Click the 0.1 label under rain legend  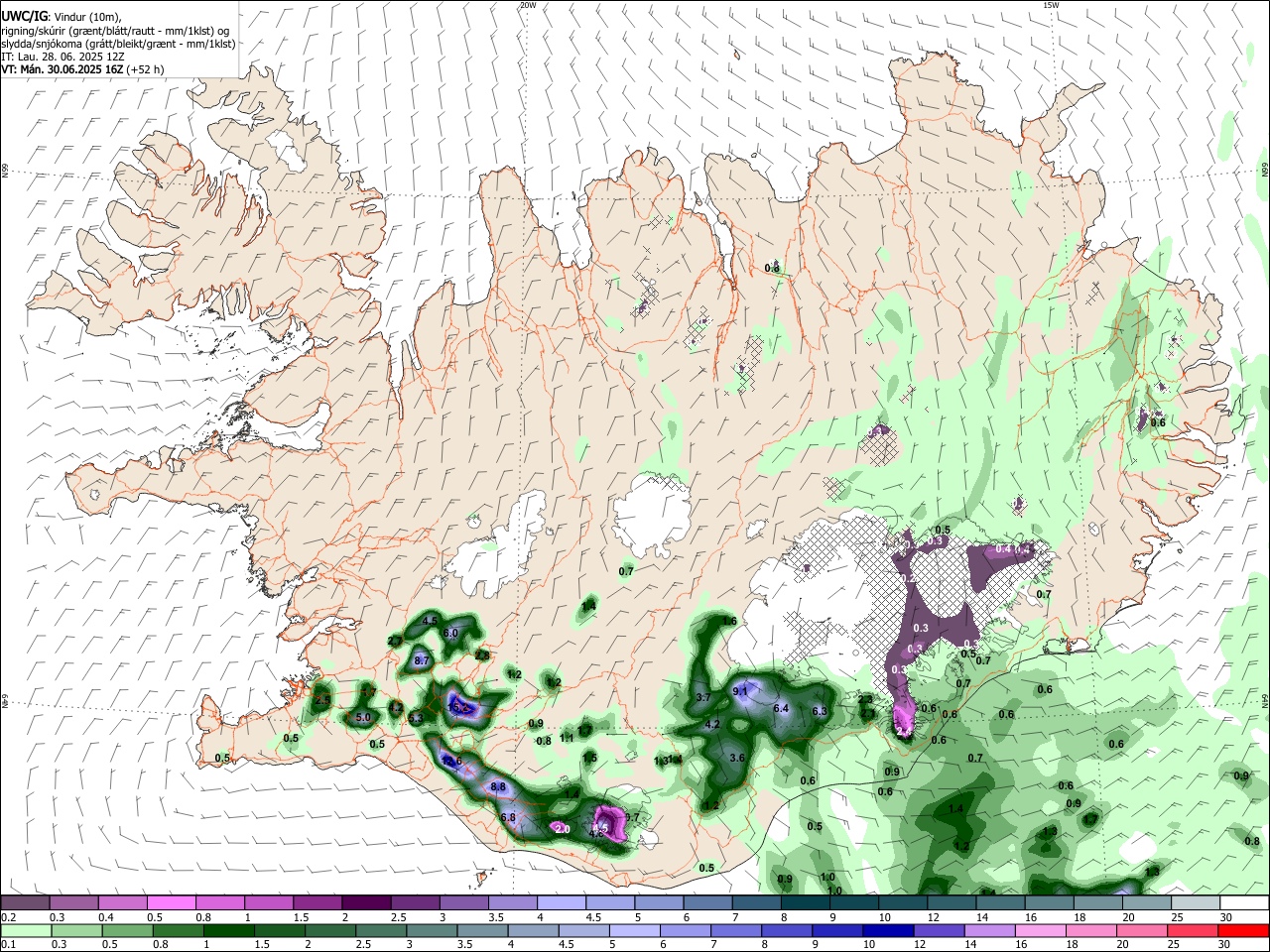[7, 945]
